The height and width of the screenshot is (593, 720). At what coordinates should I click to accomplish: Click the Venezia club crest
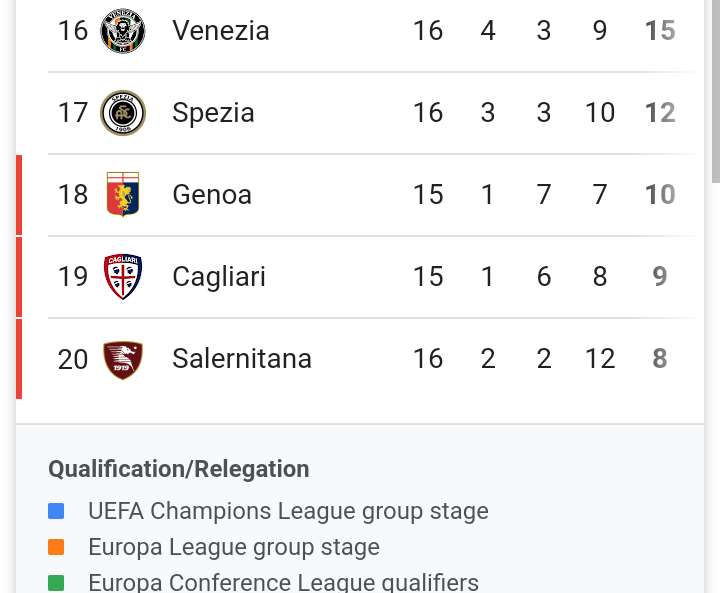tap(123, 31)
